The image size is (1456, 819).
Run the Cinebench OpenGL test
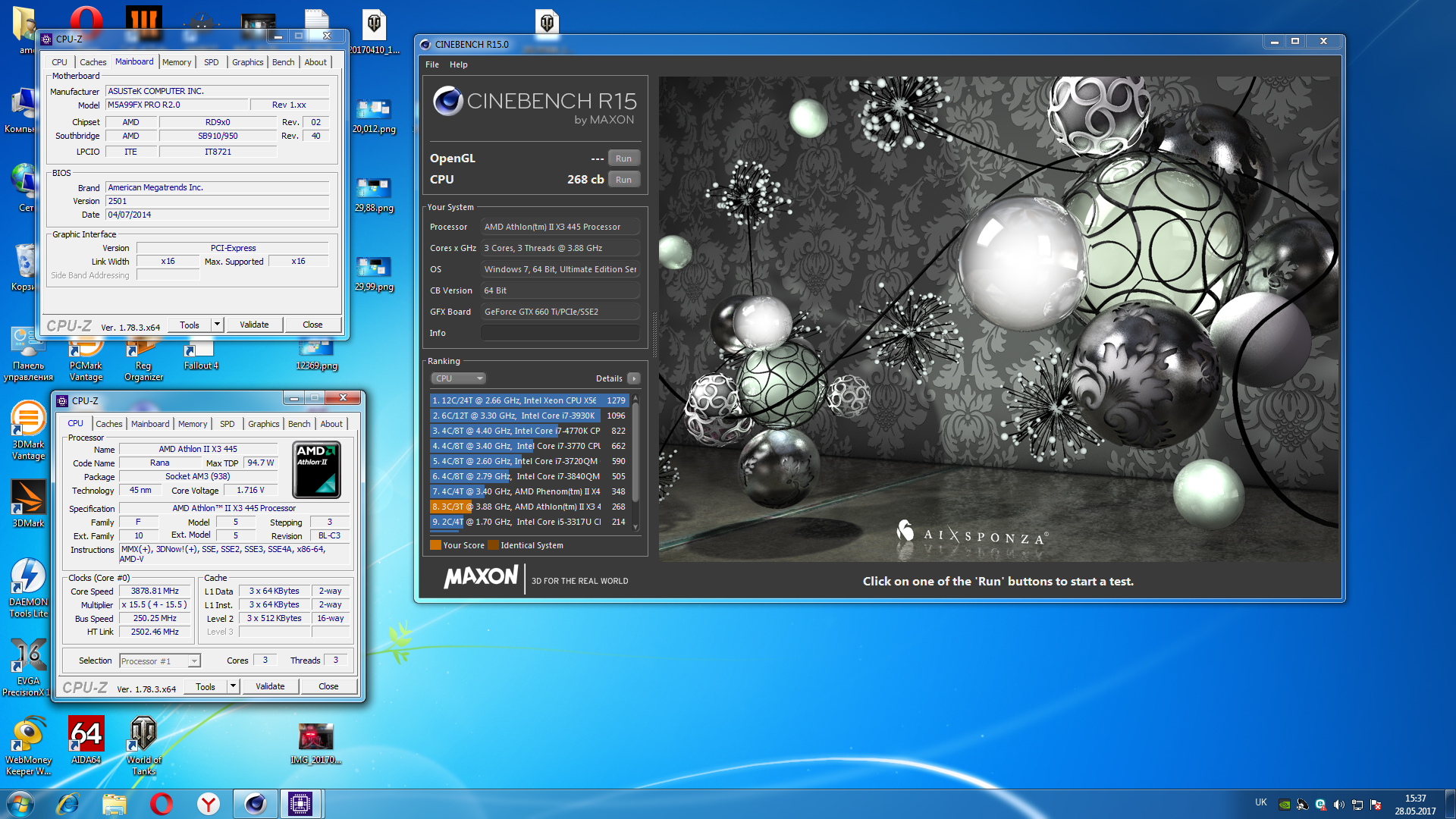[x=623, y=158]
